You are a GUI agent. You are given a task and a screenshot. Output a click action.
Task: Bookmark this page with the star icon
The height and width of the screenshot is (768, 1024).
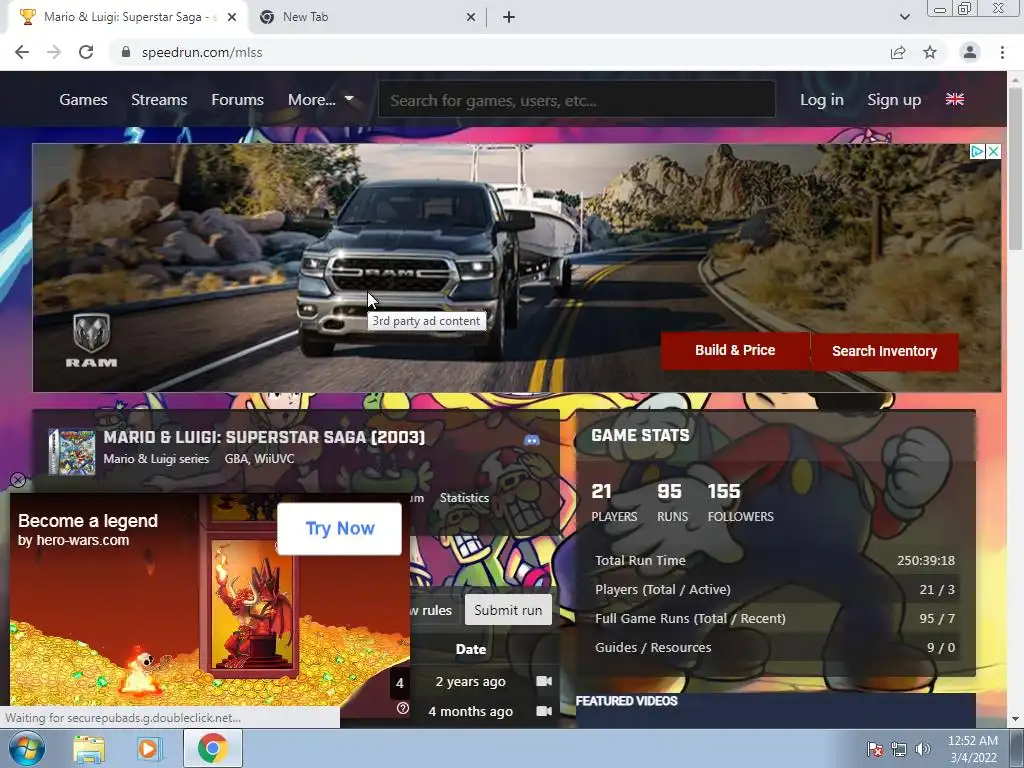point(930,52)
